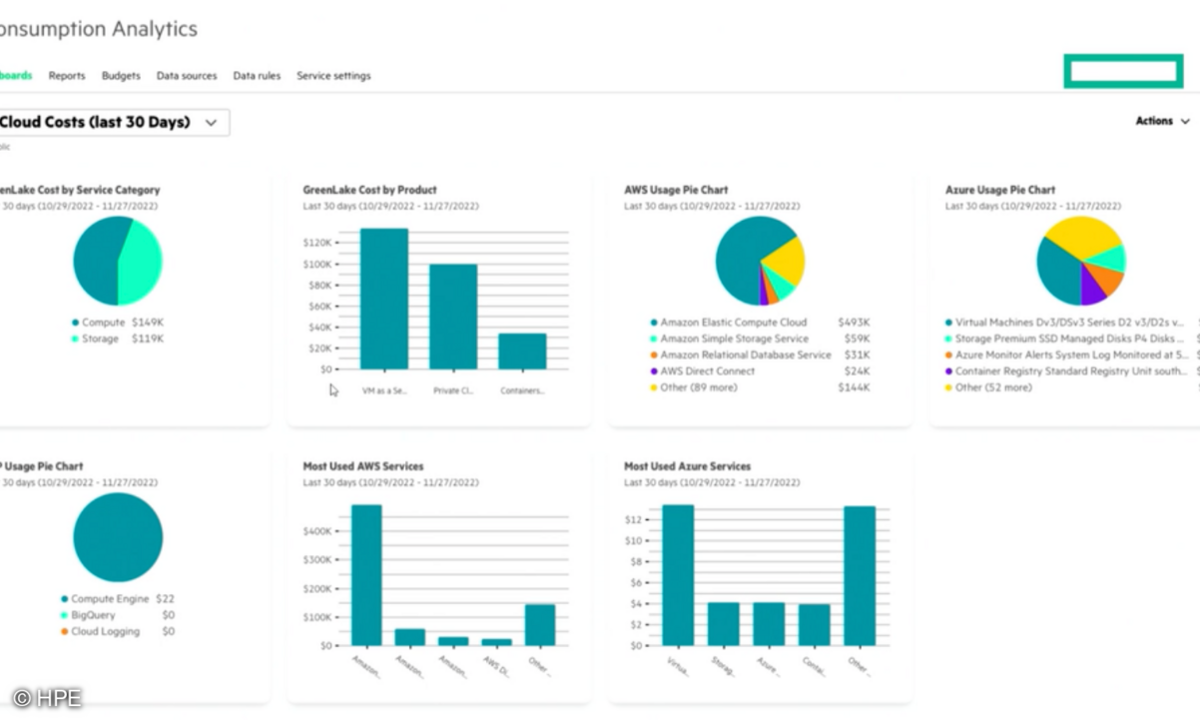Click the green dot beside Storage Premium SSD legend
The image size is (1200, 720).
pyautogui.click(x=948, y=339)
